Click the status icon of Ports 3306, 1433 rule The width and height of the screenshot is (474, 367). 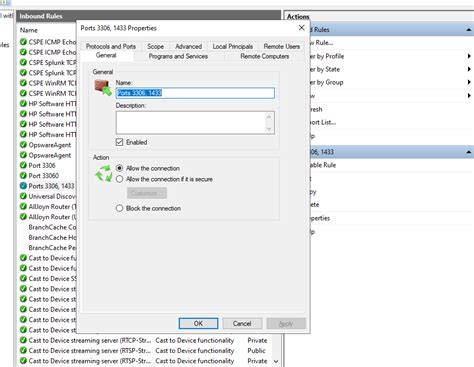point(23,186)
